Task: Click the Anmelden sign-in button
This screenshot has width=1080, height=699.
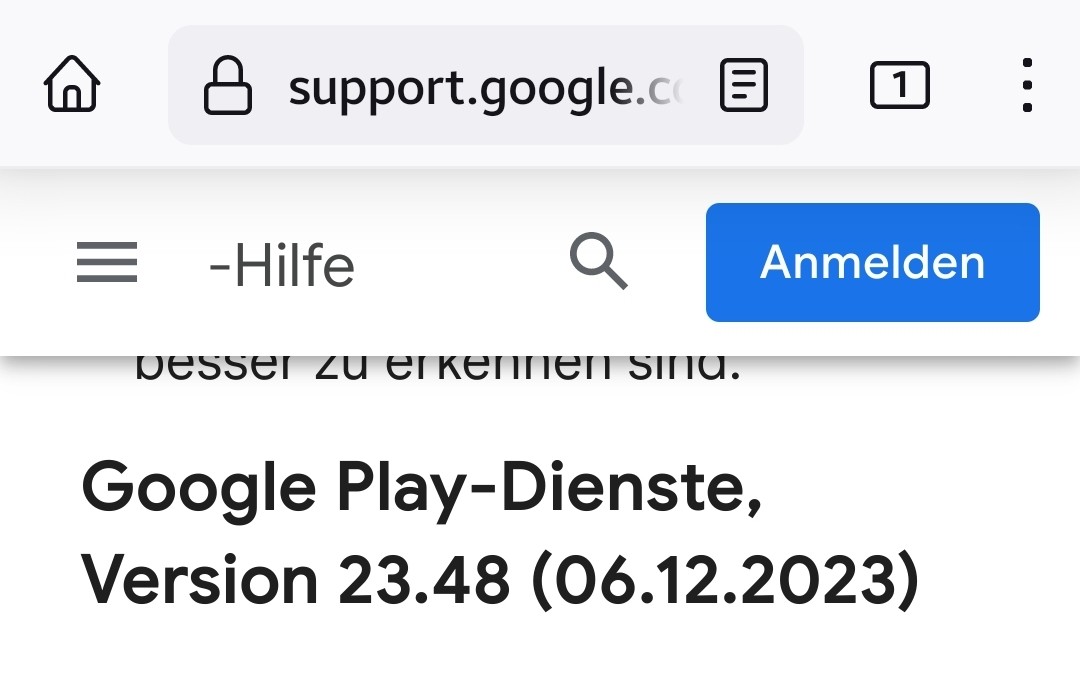Action: pos(873,262)
